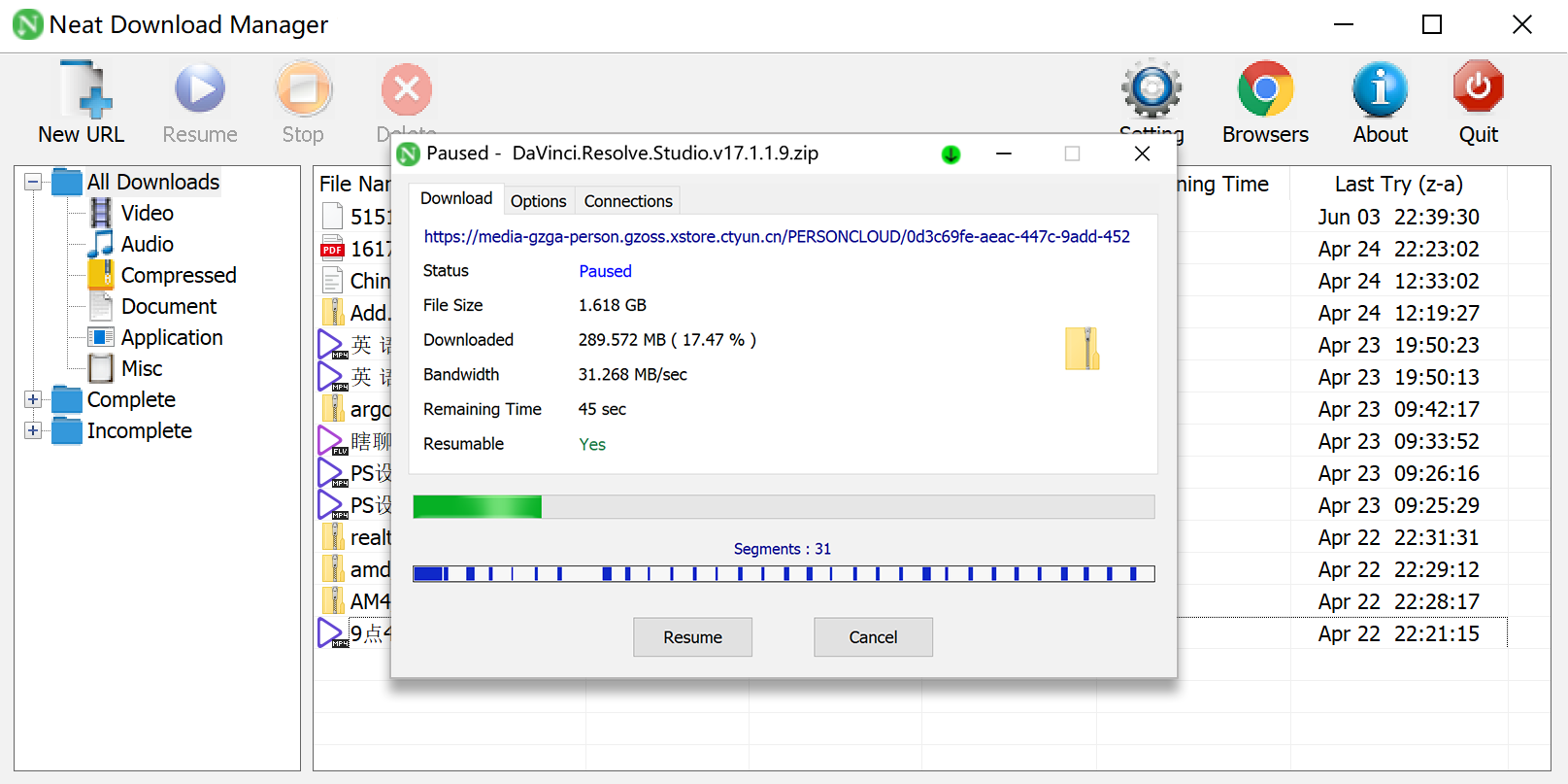Click the green download arrow in dialog title

click(x=951, y=153)
